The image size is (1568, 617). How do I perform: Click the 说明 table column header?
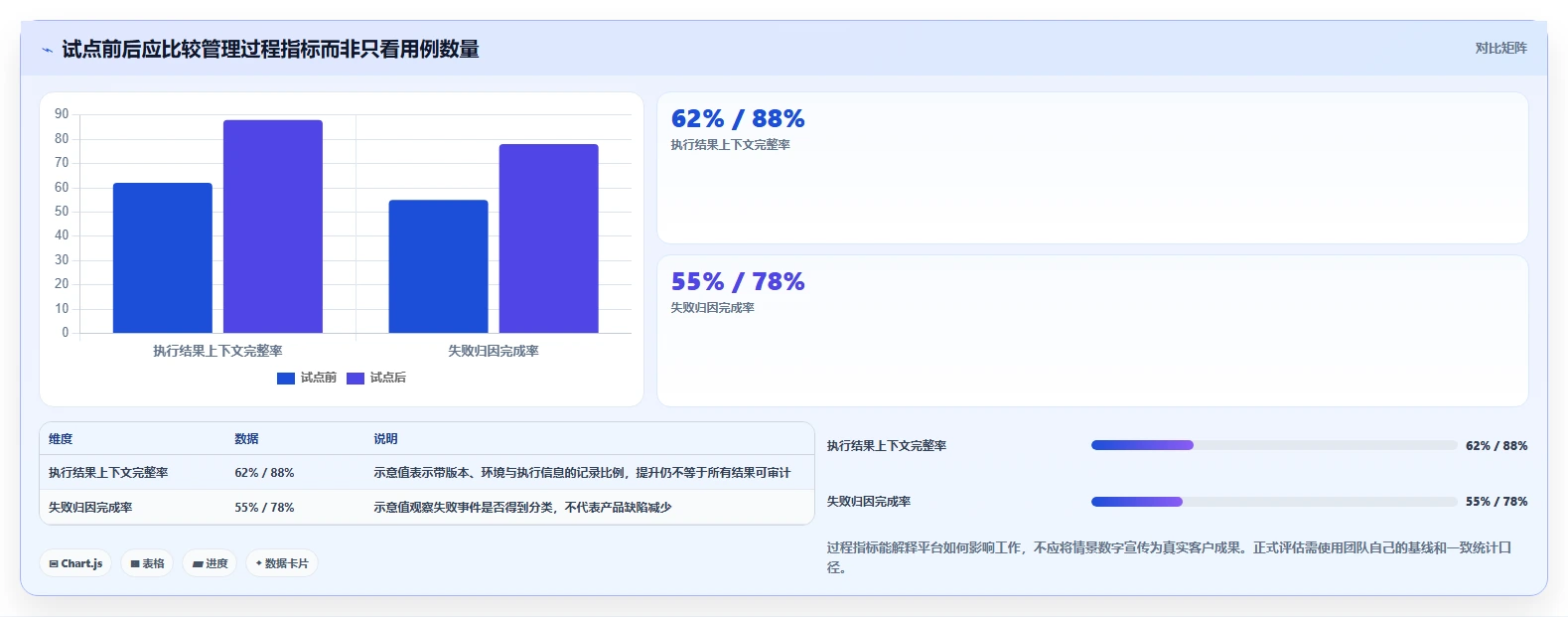(x=385, y=439)
